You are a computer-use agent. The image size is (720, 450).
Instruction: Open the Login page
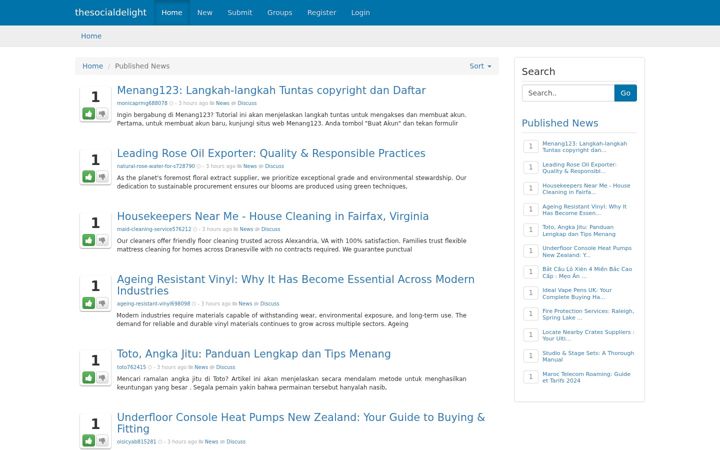360,12
